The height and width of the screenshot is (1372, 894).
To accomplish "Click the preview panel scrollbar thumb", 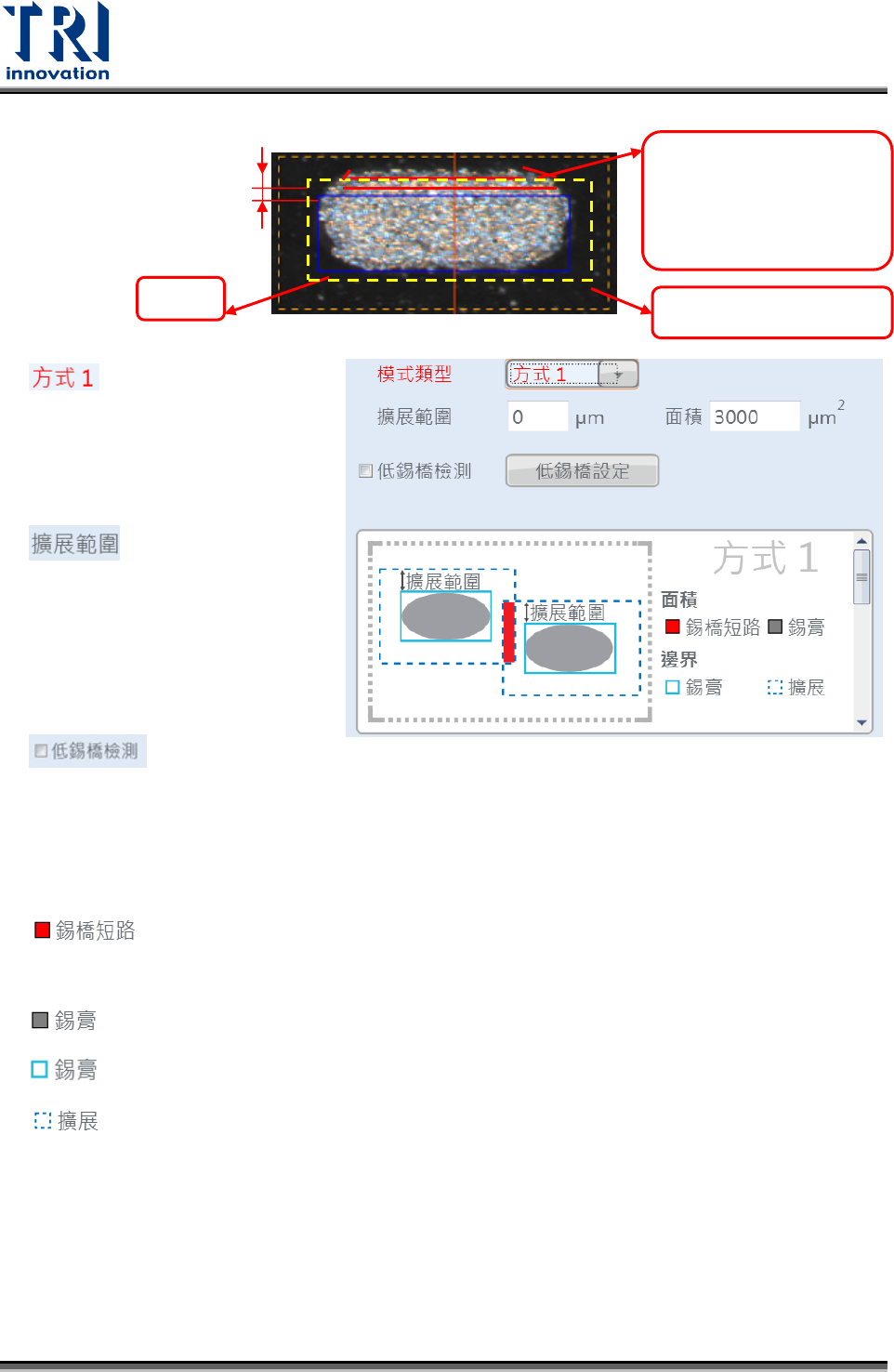I will pyautogui.click(x=861, y=576).
